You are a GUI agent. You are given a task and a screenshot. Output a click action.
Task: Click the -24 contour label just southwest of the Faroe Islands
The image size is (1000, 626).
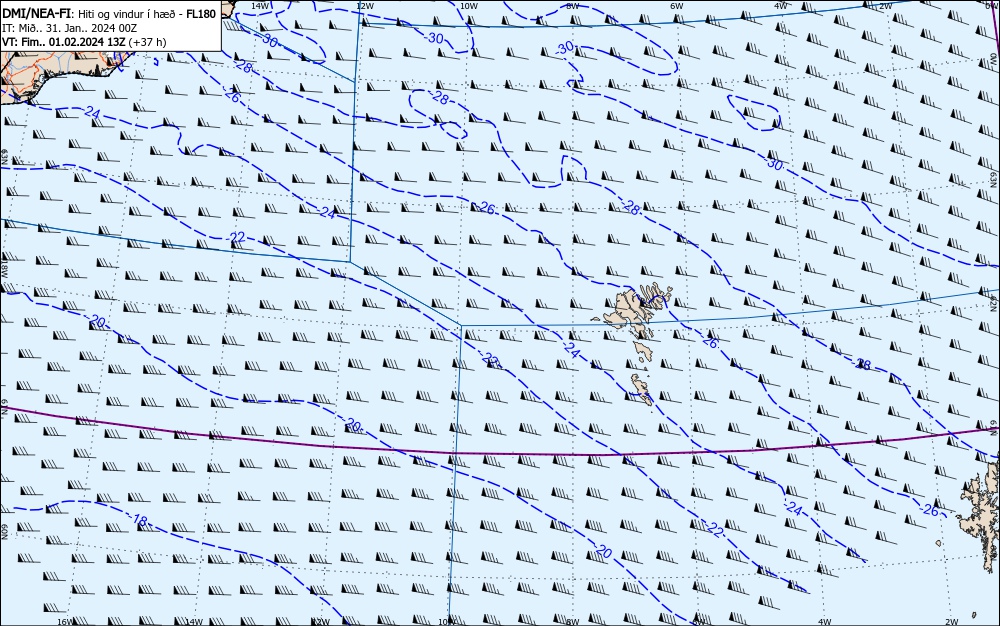coord(571,350)
